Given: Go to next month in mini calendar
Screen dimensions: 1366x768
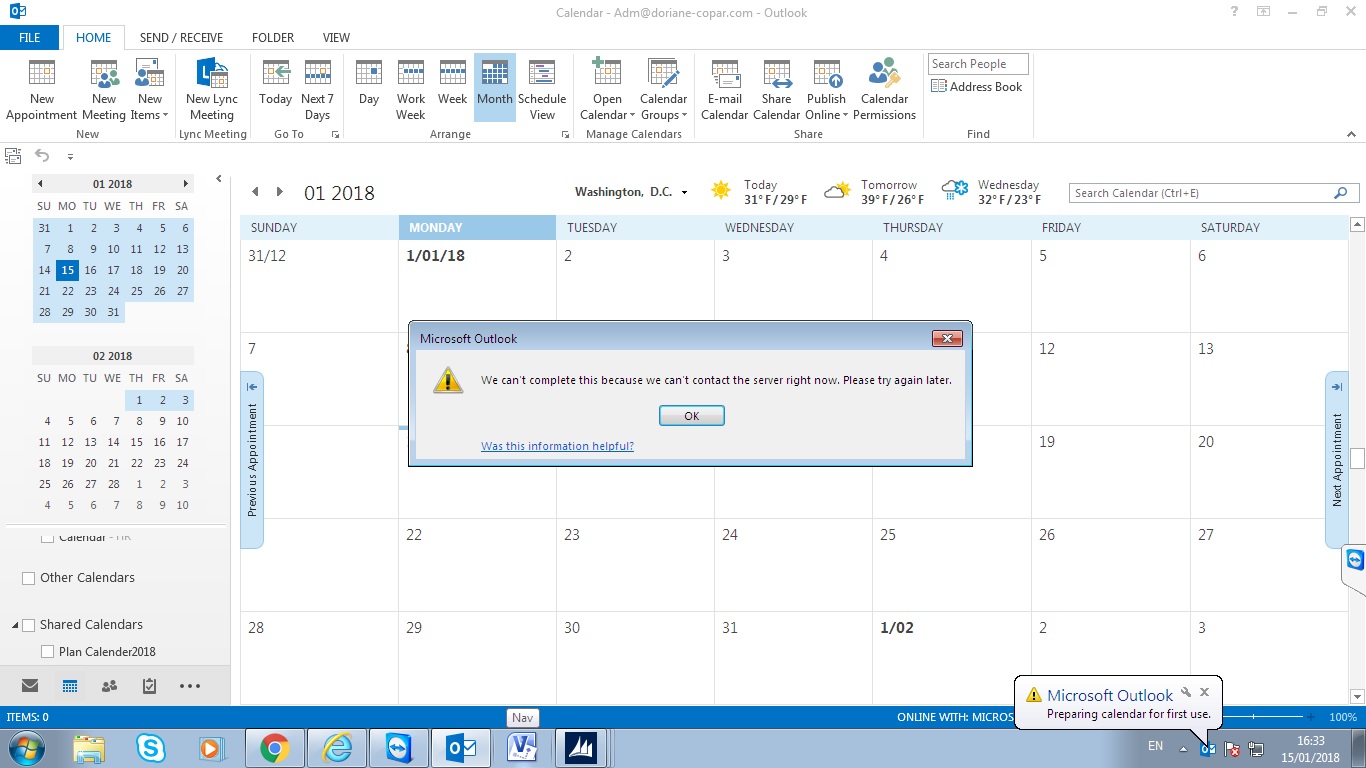Looking at the screenshot, I should tap(185, 184).
